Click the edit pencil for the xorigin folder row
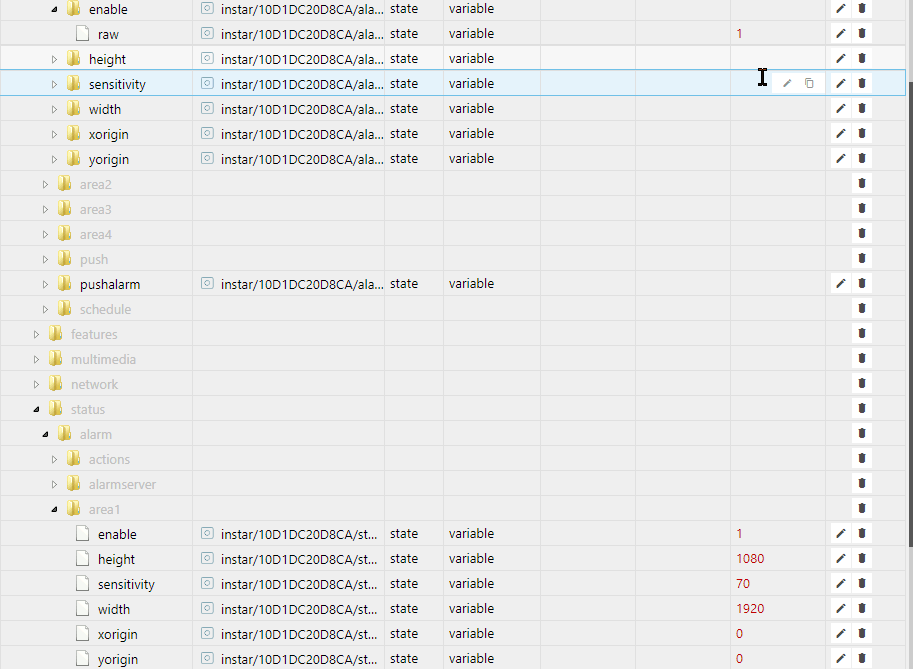 pyautogui.click(x=841, y=134)
